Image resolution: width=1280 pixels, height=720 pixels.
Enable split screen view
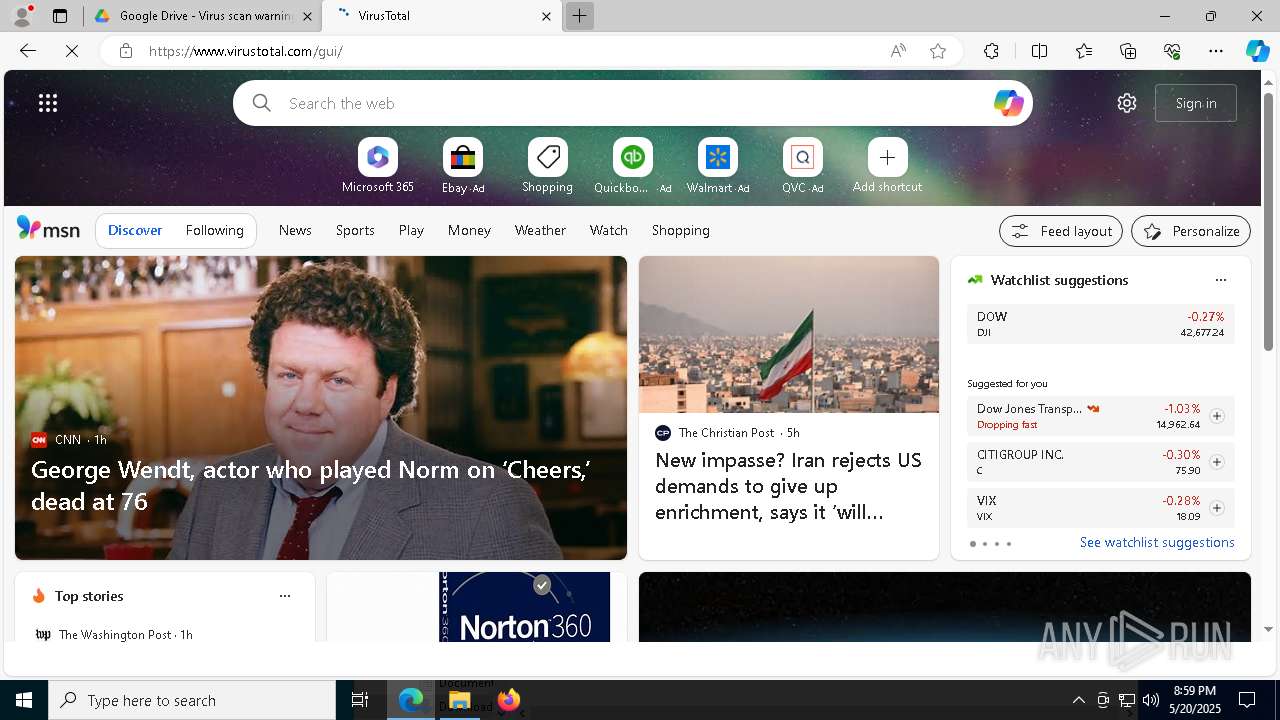coord(1039,51)
